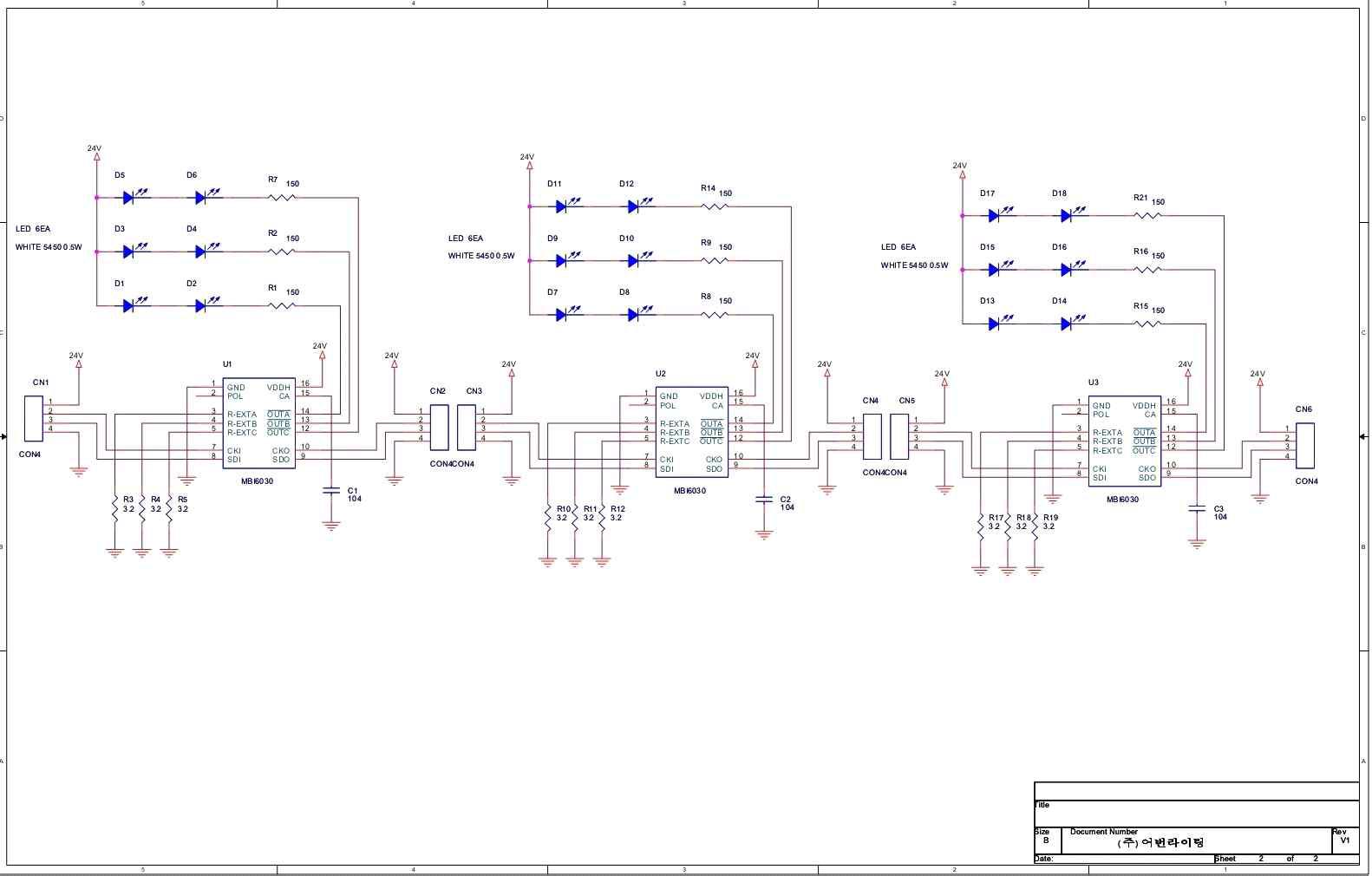
Task: Select connector CN2 body
Action: click(x=440, y=427)
